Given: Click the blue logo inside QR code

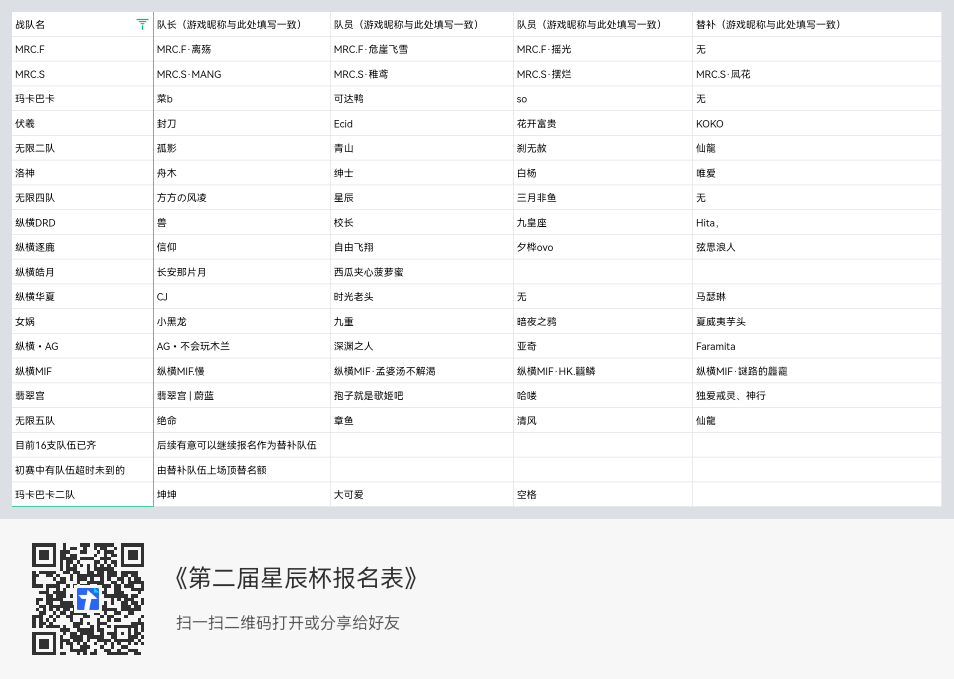Looking at the screenshot, I should click(88, 599).
